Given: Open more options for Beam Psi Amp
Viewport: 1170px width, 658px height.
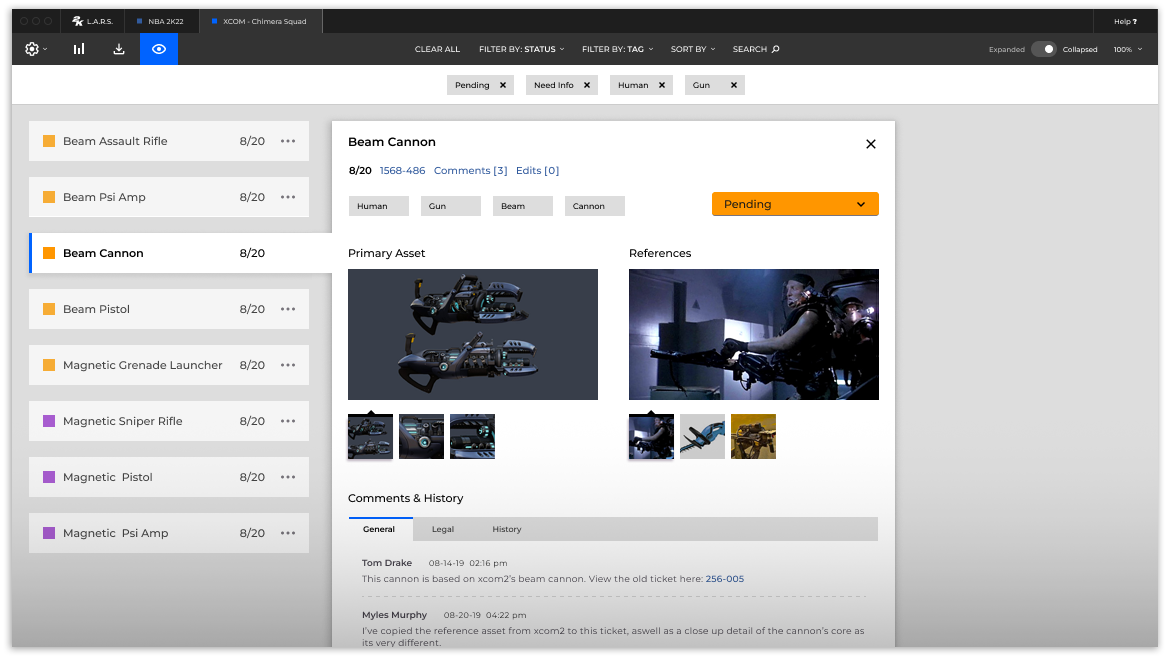Looking at the screenshot, I should pyautogui.click(x=288, y=197).
